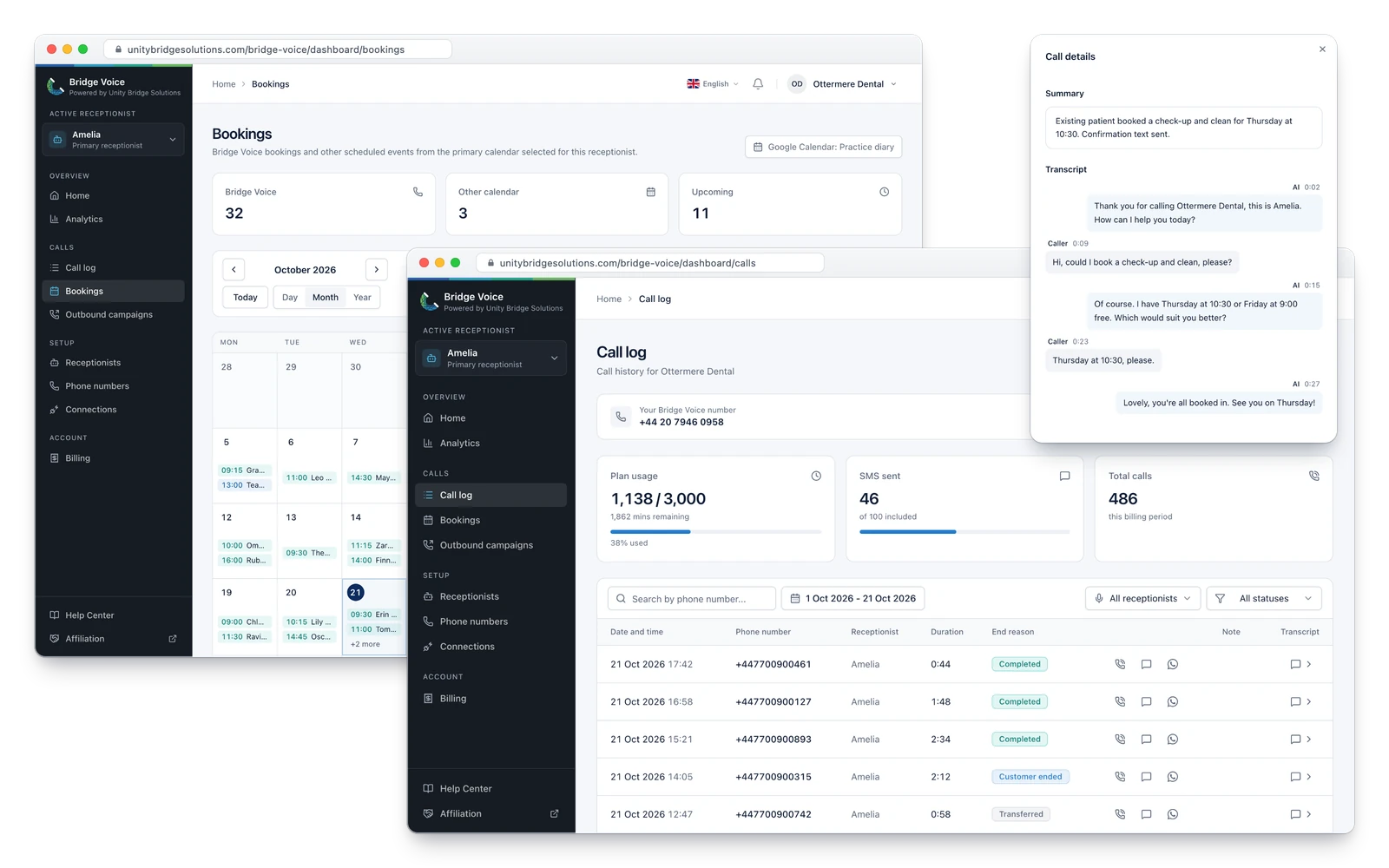Viewport: 1389px width, 868px height.
Task: Go to the previous month in the calendar
Action: [x=234, y=269]
